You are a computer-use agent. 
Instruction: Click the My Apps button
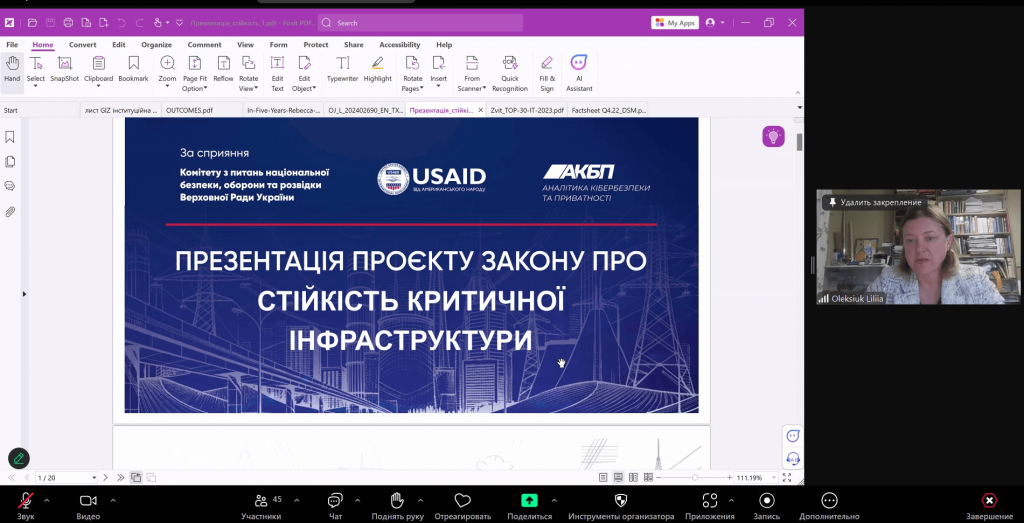(675, 22)
